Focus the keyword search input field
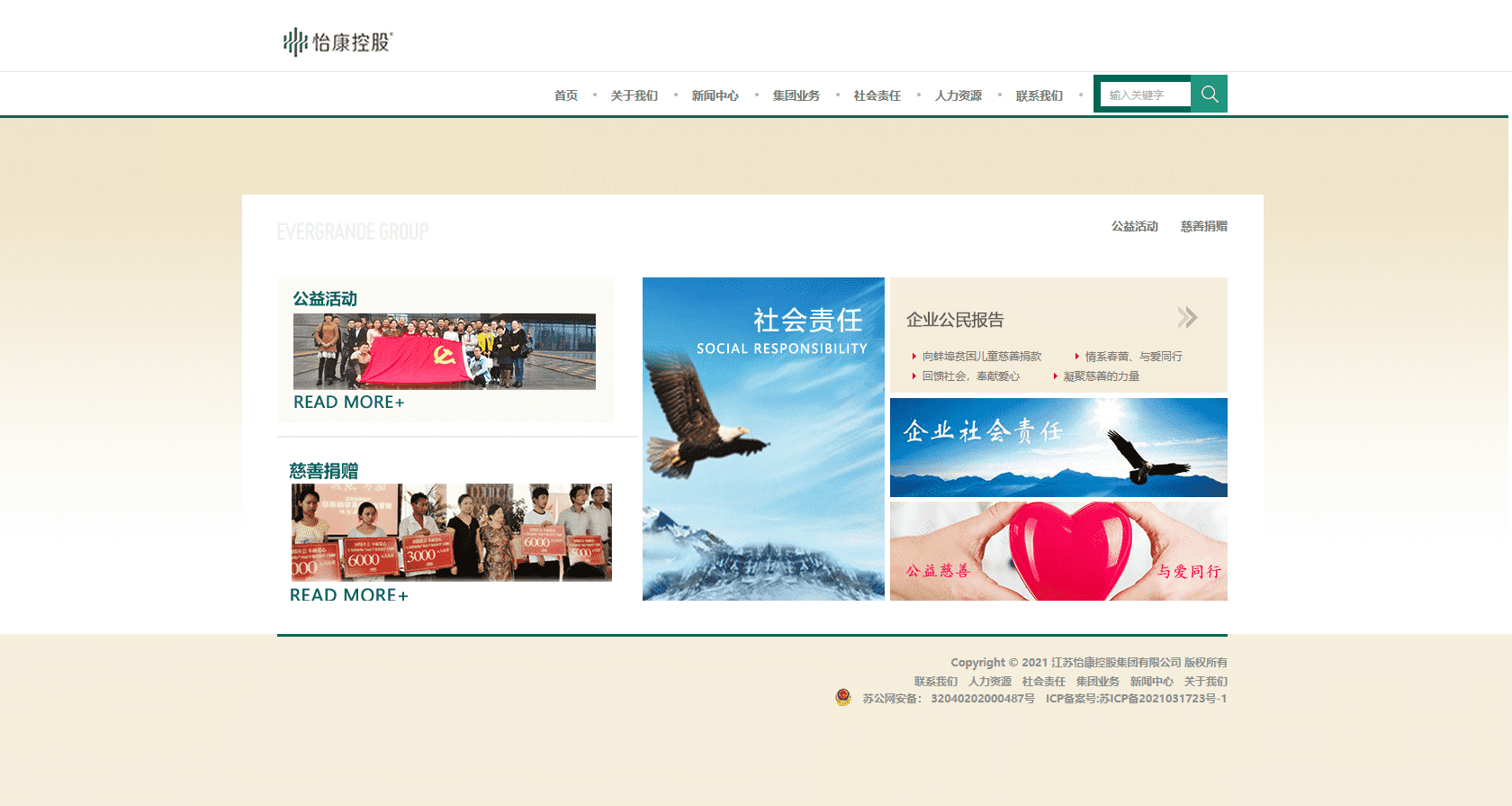The image size is (1512, 806). 1145,95
